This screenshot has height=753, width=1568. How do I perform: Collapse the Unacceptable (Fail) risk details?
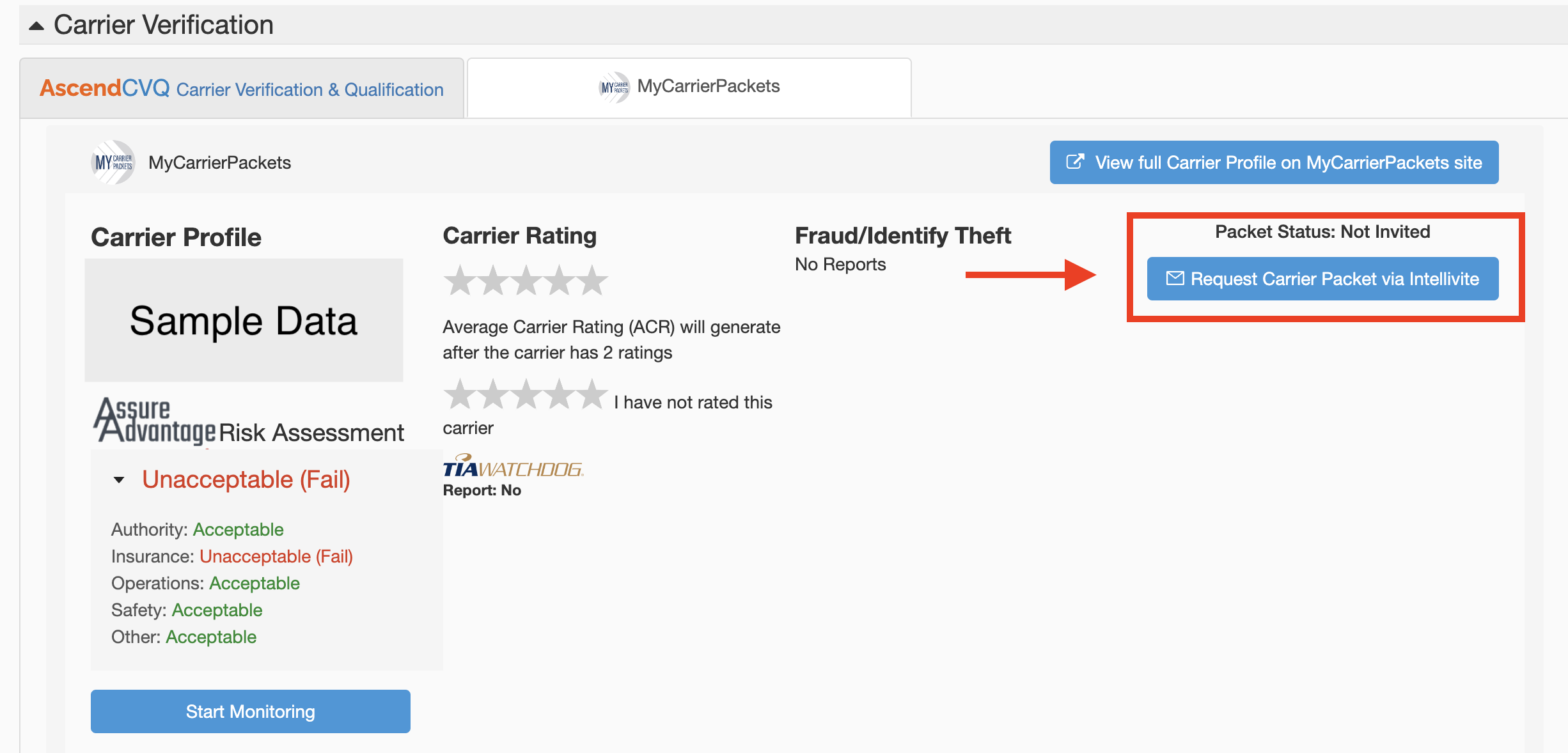(119, 480)
